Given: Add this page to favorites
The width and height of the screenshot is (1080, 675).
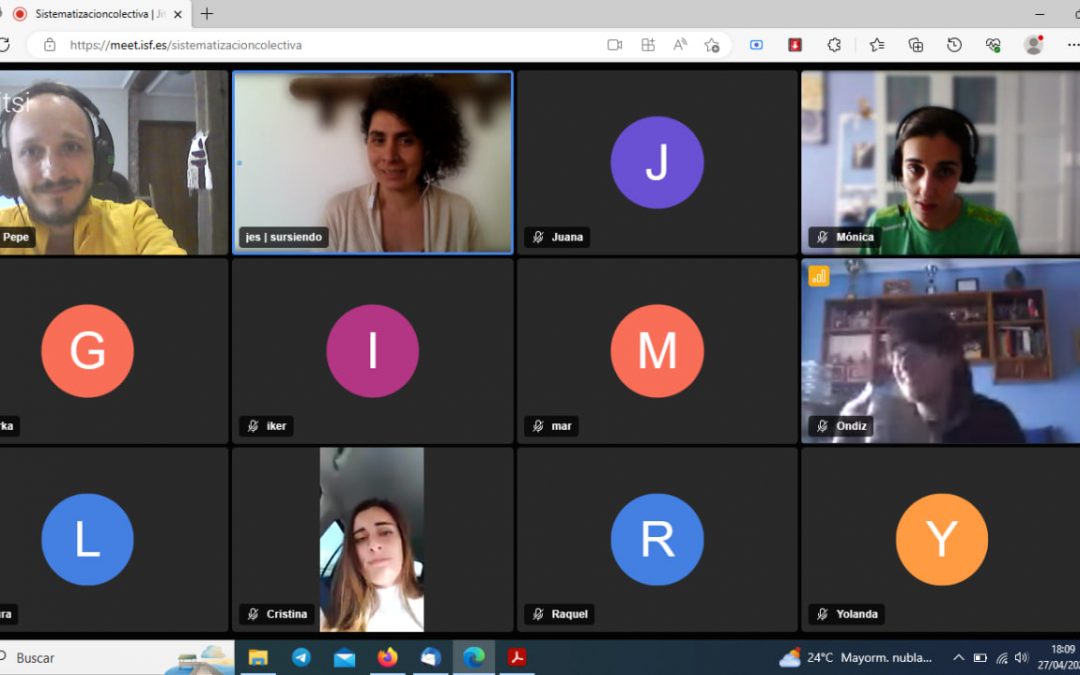Looking at the screenshot, I should [712, 45].
